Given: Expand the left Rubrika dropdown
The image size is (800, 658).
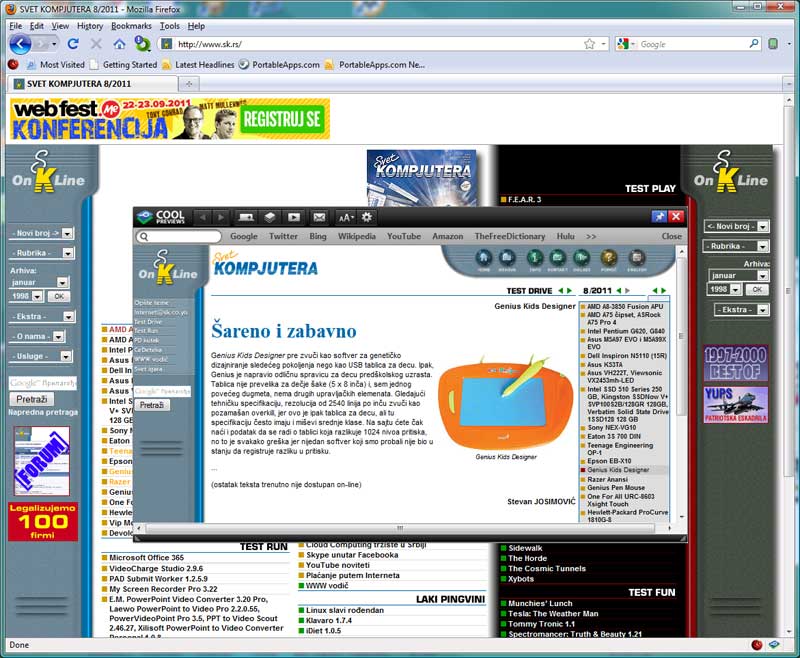Looking at the screenshot, I should tap(67, 253).
